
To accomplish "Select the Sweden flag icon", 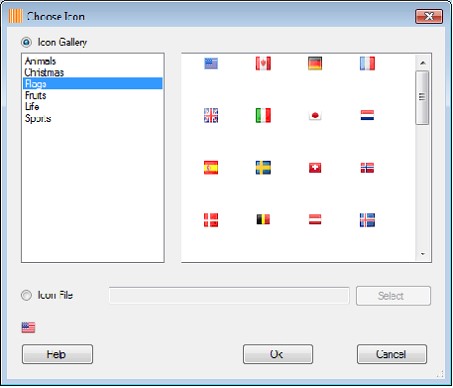I will tap(263, 168).
